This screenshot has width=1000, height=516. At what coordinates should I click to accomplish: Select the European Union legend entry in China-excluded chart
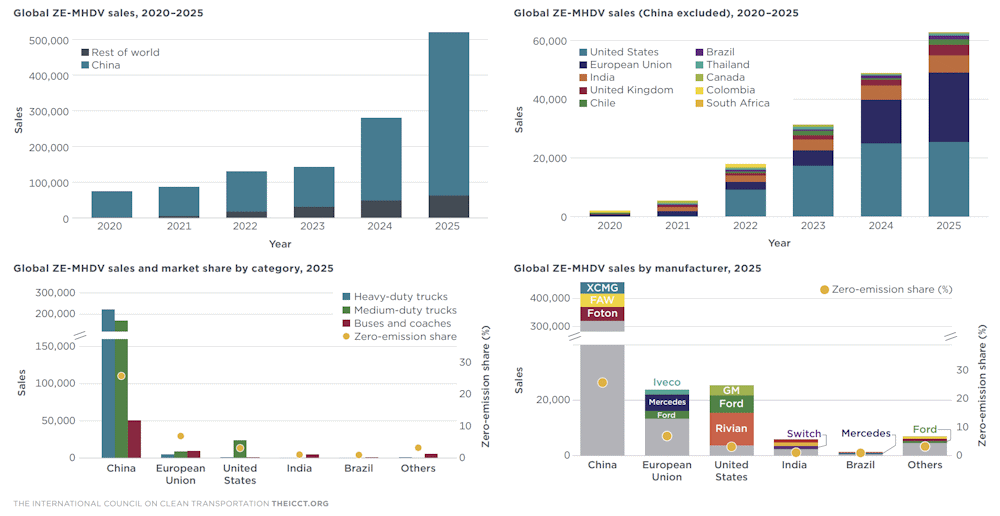[626, 65]
